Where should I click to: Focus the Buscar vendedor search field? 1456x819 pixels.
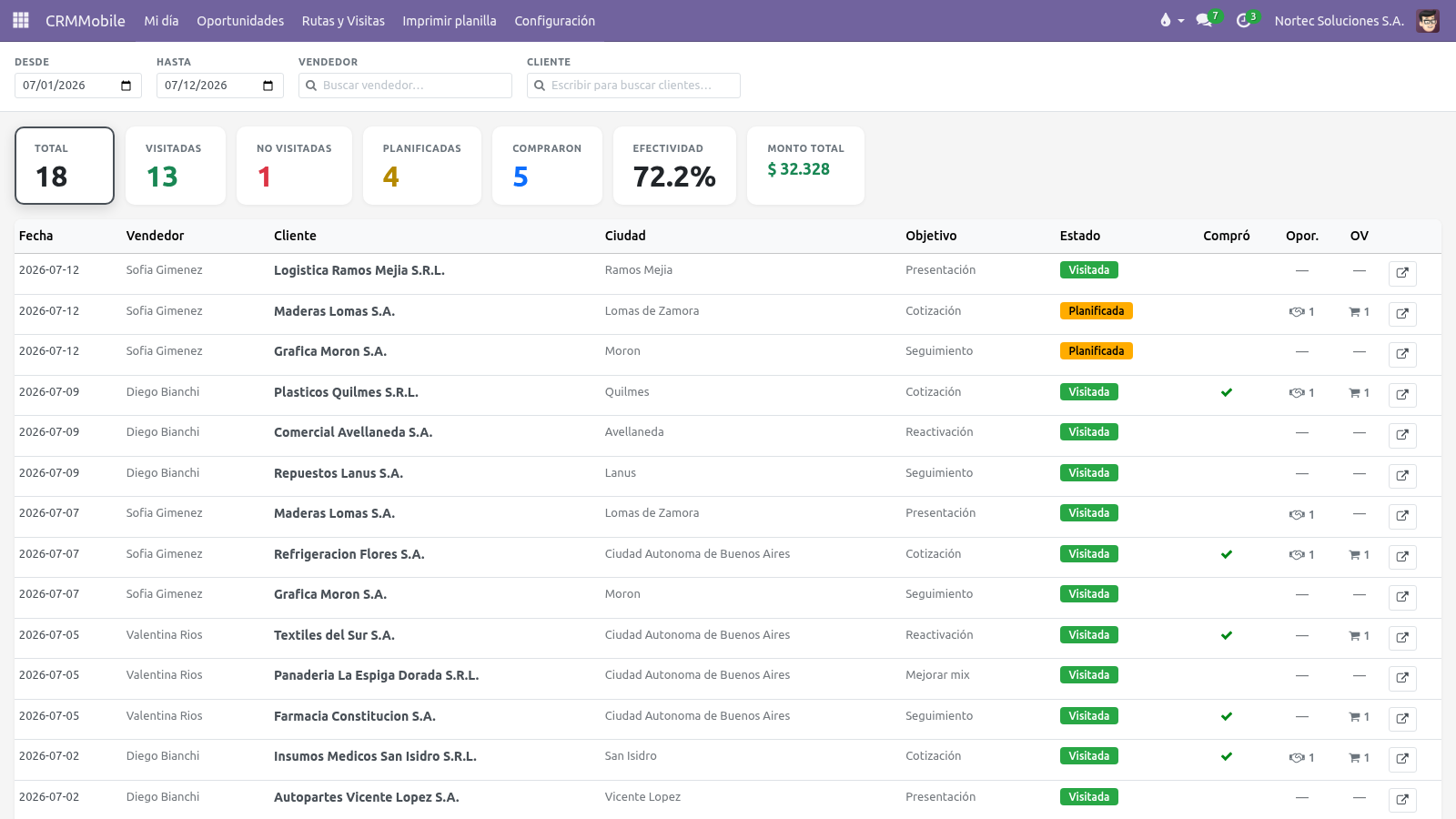(405, 86)
